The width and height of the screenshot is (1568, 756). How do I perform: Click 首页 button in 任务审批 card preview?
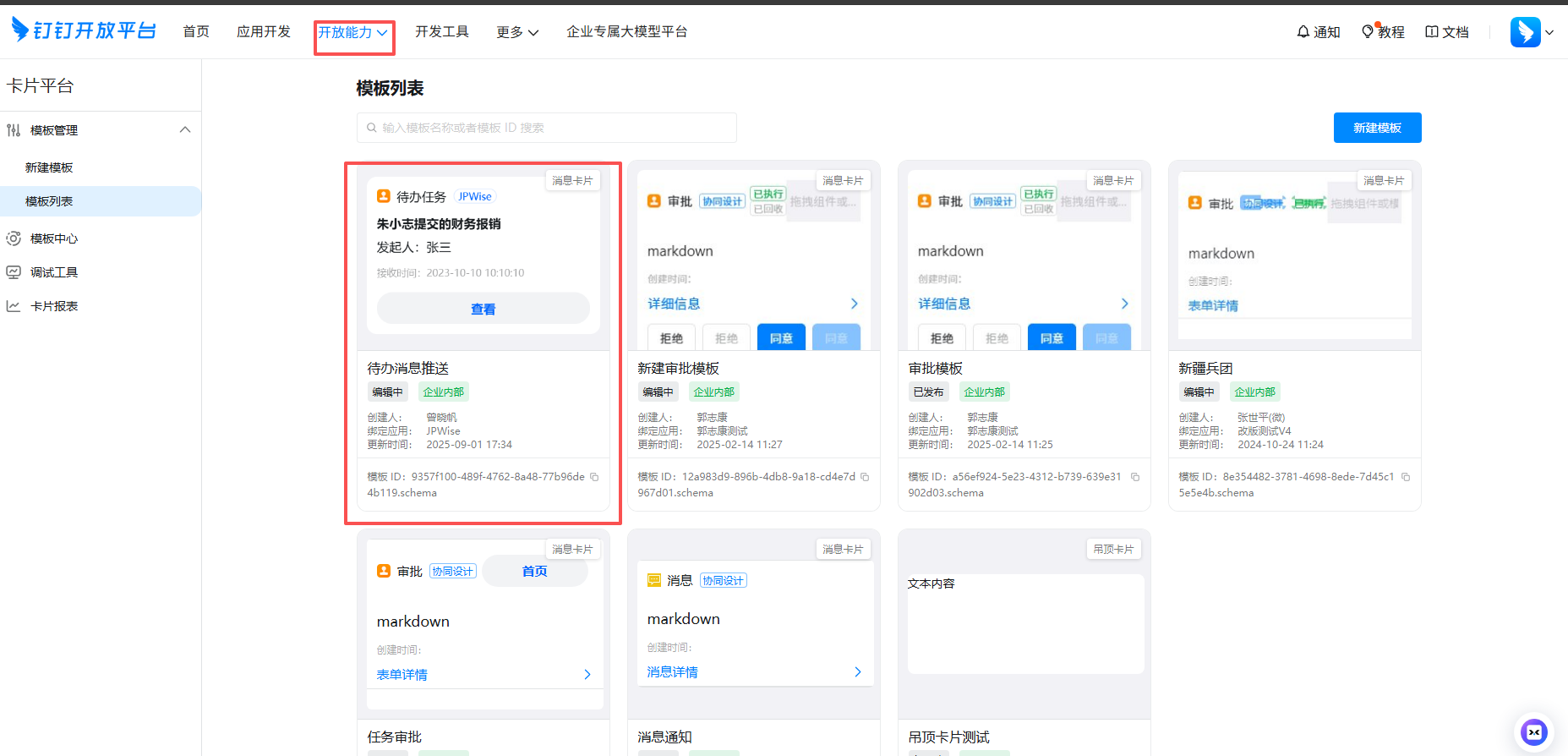(x=534, y=572)
